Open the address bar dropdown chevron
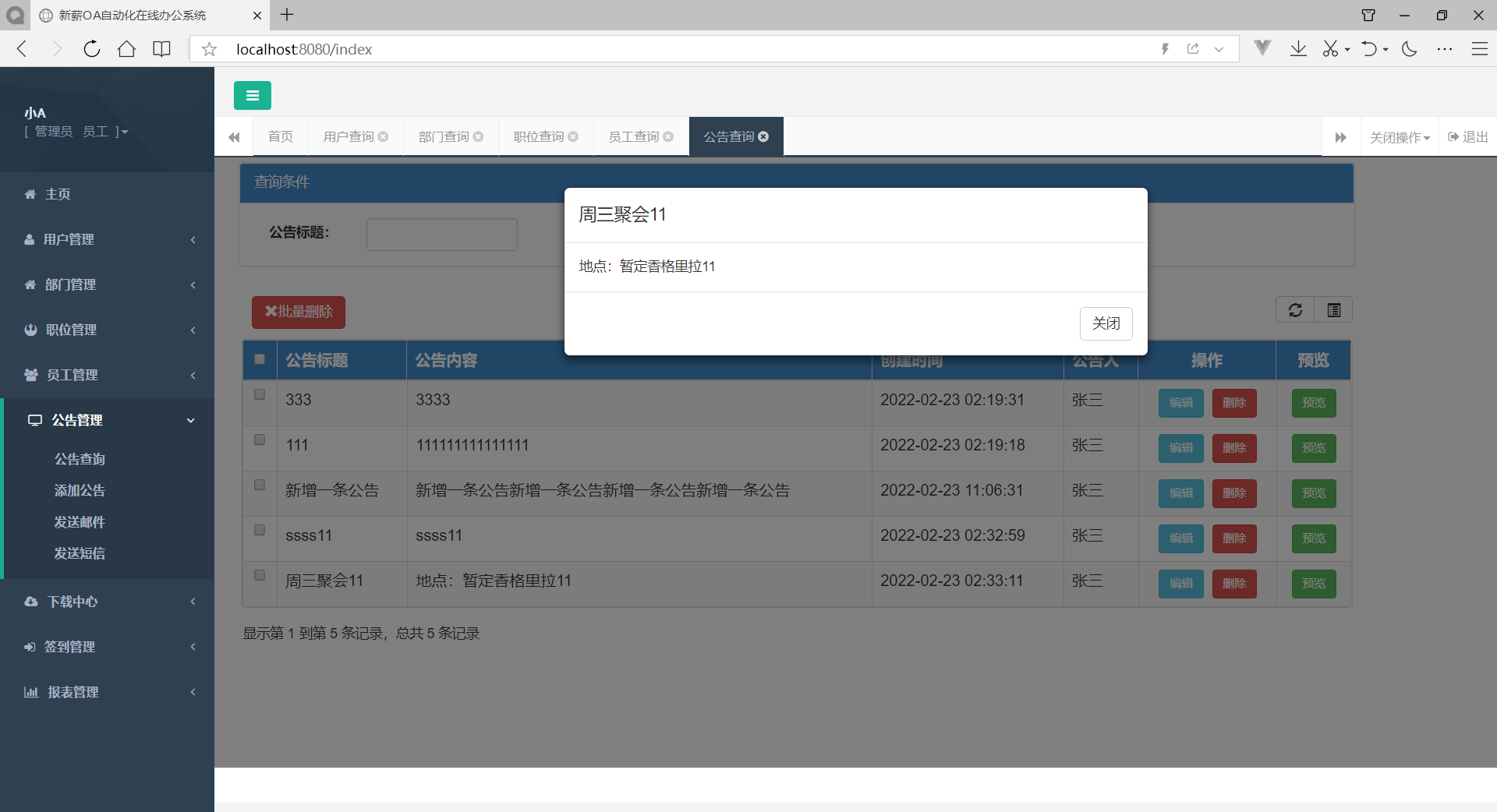 pyautogui.click(x=1219, y=49)
